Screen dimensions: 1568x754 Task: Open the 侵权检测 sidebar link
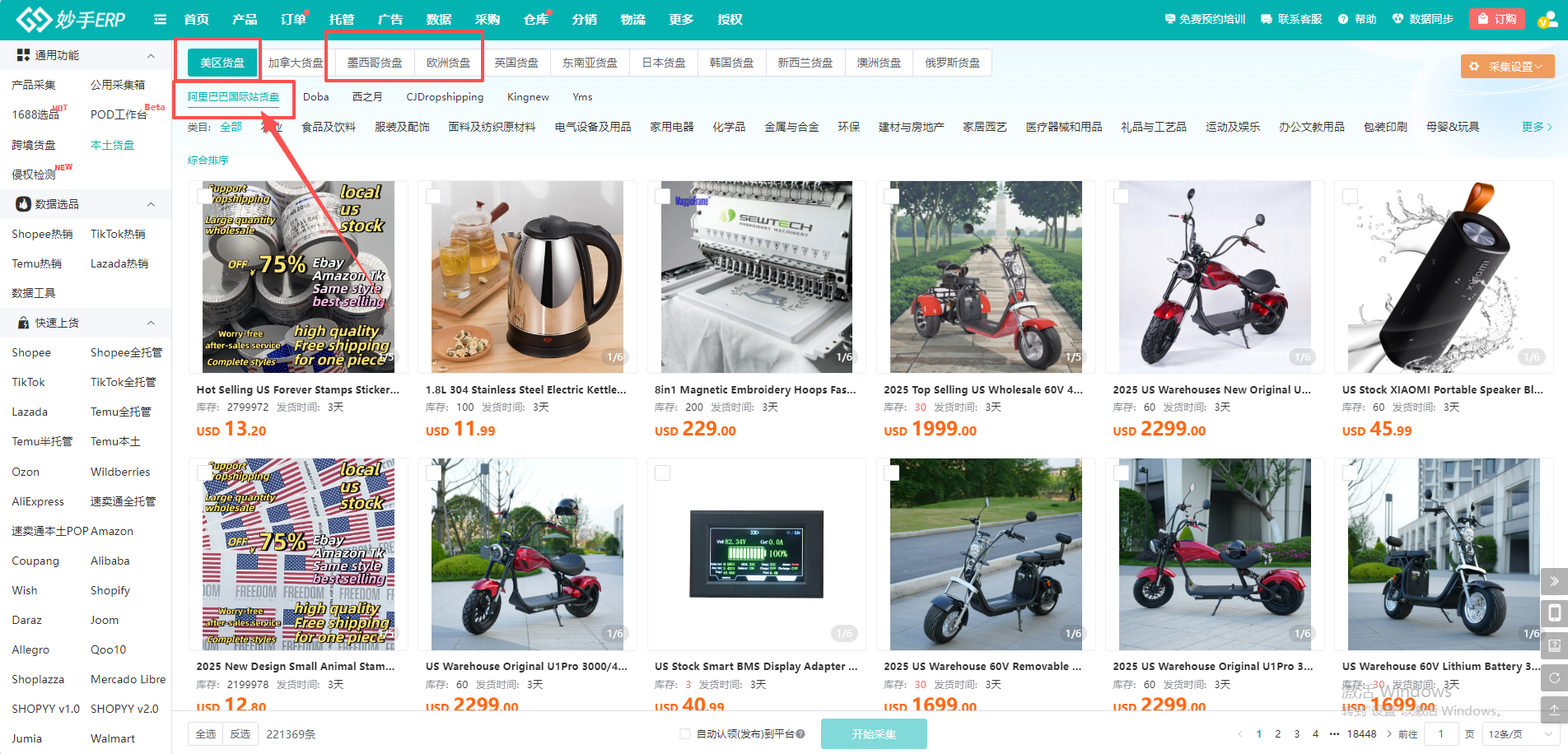click(34, 175)
